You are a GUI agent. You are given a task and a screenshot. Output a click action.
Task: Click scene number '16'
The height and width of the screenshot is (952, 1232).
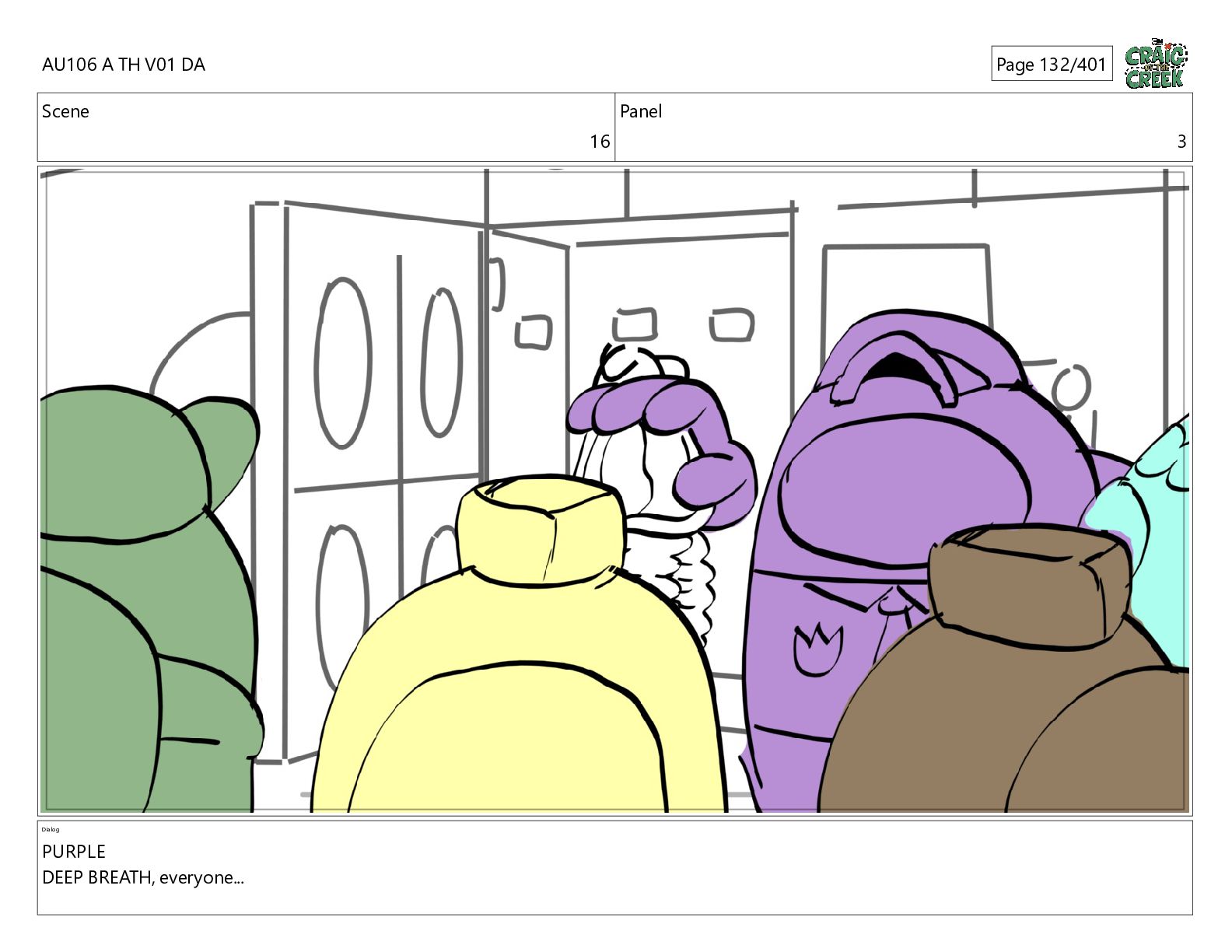[x=600, y=142]
